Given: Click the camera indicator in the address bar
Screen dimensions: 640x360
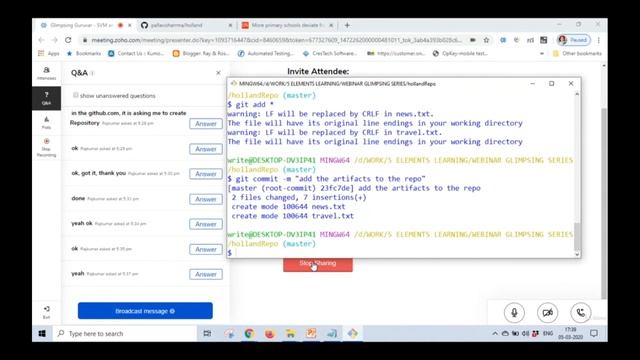Looking at the screenshot, I should point(473,40).
